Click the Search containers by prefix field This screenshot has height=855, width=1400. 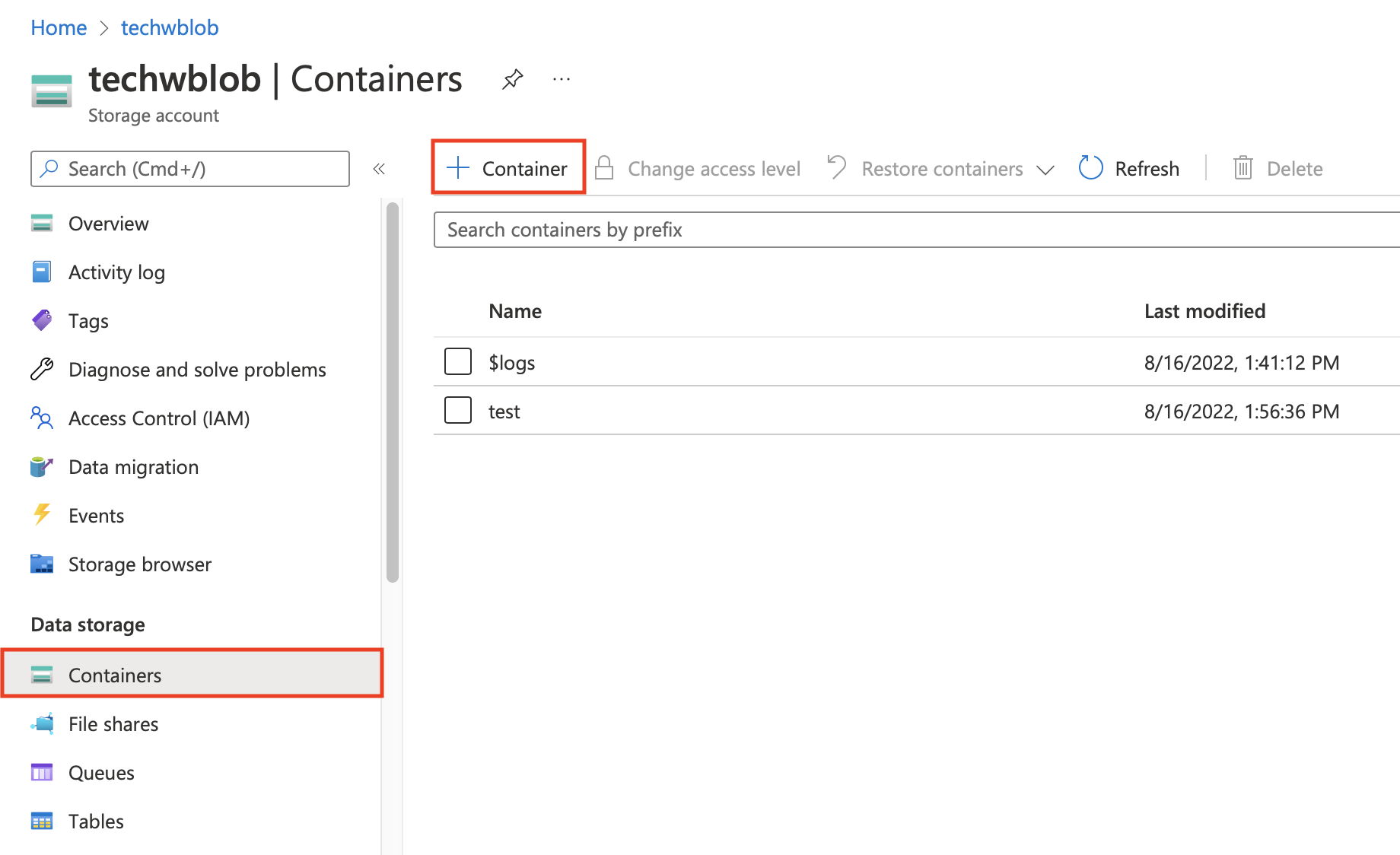(913, 230)
